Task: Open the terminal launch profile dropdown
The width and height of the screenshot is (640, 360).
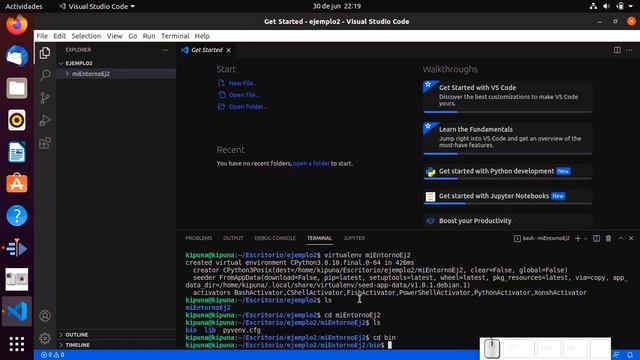Action: [x=586, y=238]
